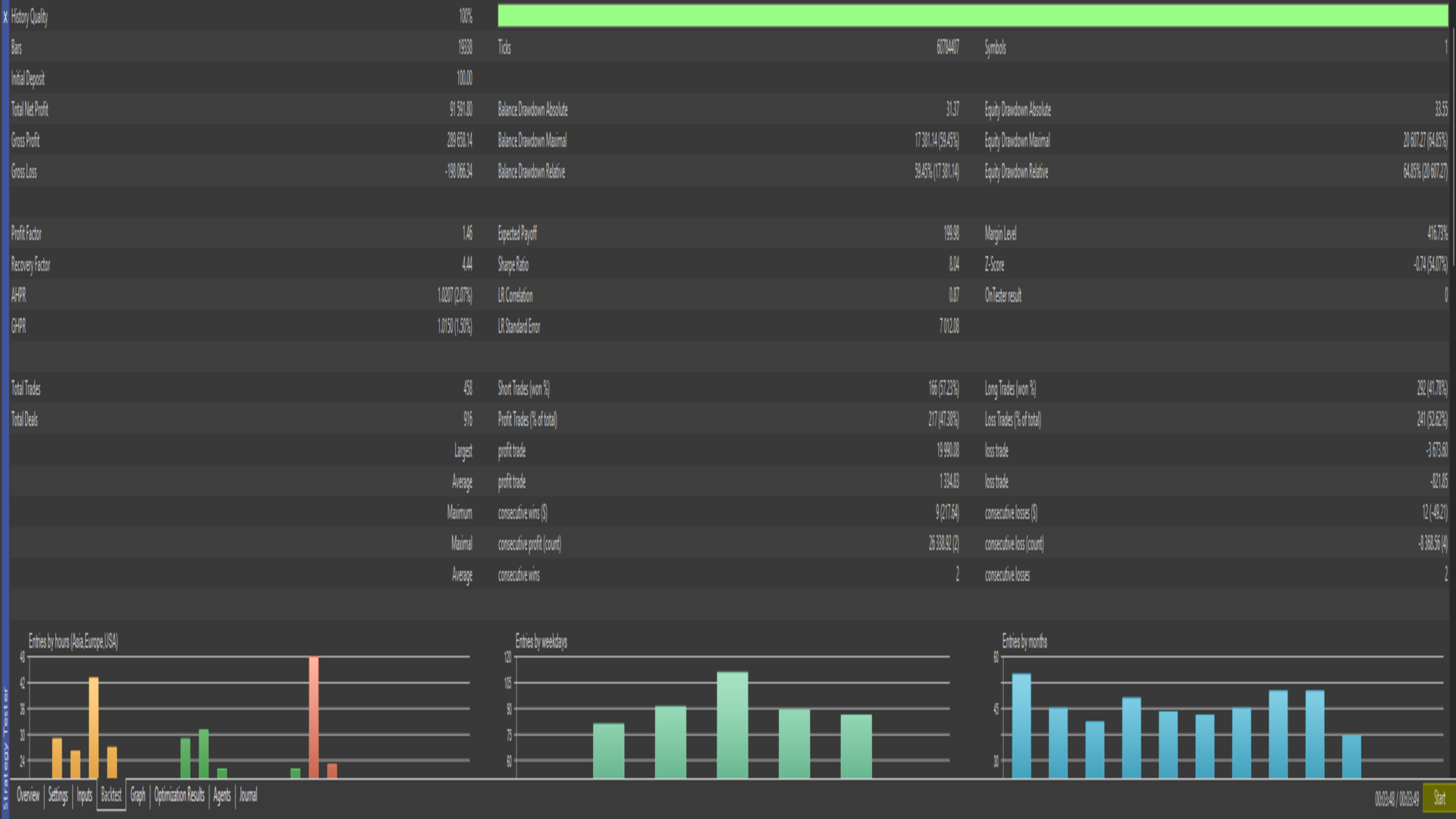Click the elapsed time counter near Start
The height and width of the screenshot is (819, 1456).
point(1396,799)
